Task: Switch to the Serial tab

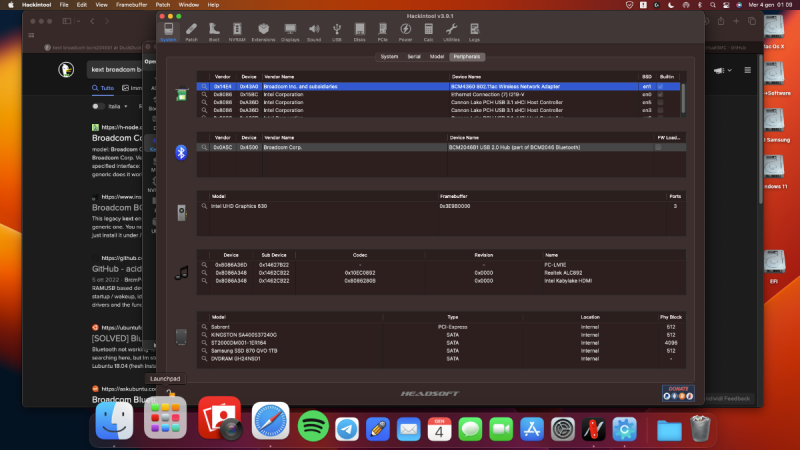Action: point(414,57)
